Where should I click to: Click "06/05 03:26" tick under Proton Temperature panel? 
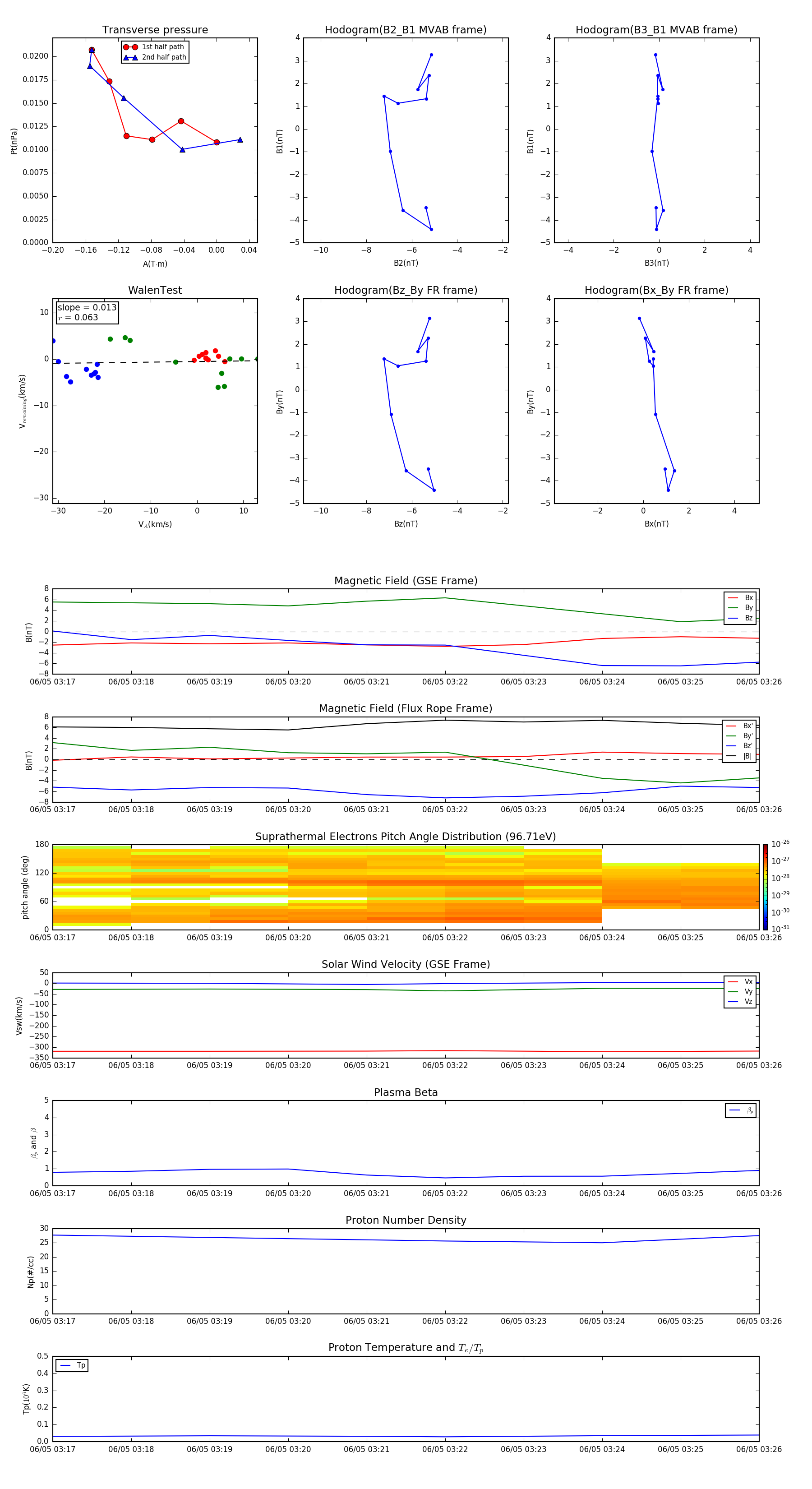coord(759,1449)
